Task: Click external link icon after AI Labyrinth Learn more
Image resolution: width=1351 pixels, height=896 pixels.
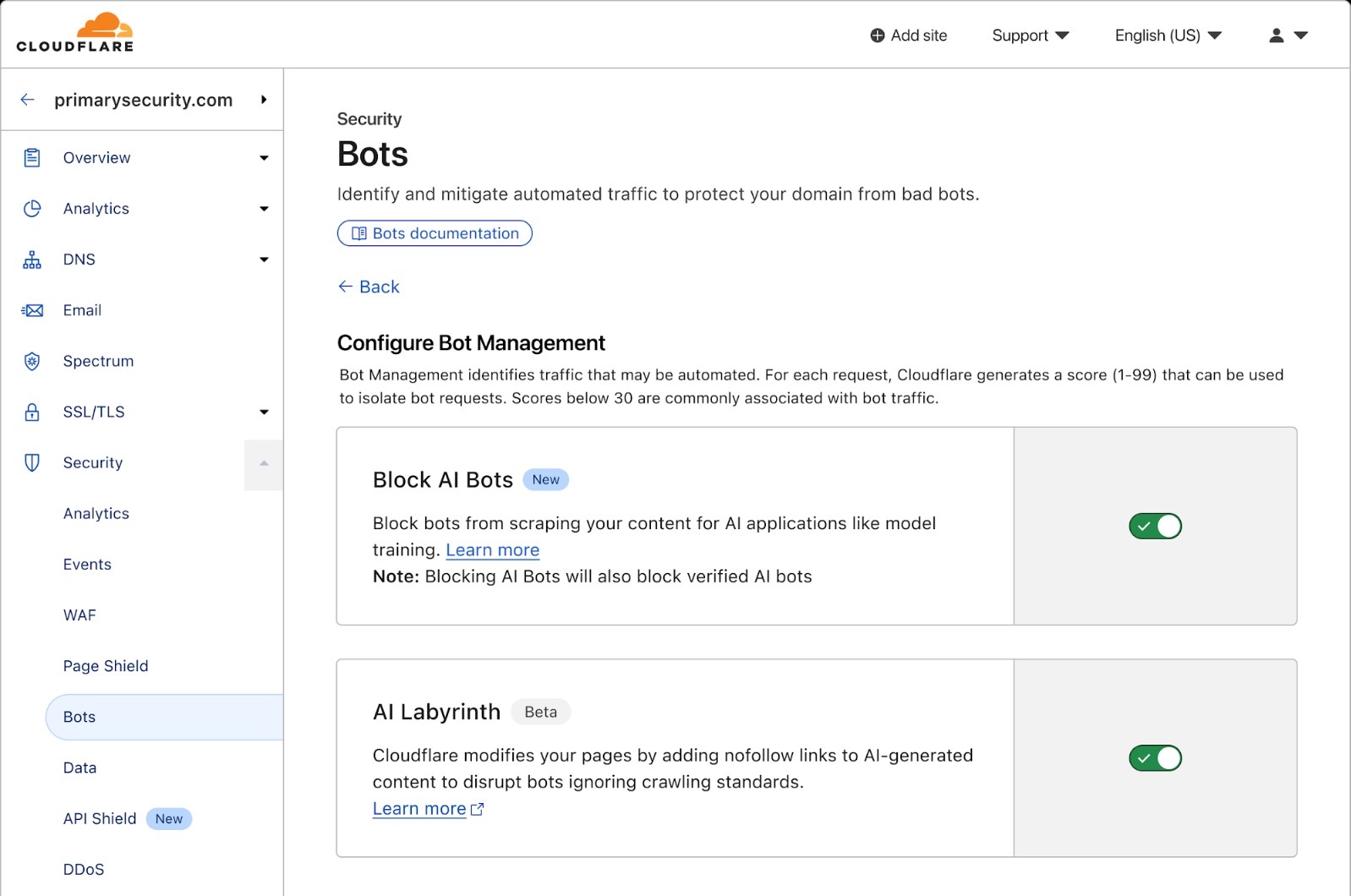Action: (x=477, y=809)
